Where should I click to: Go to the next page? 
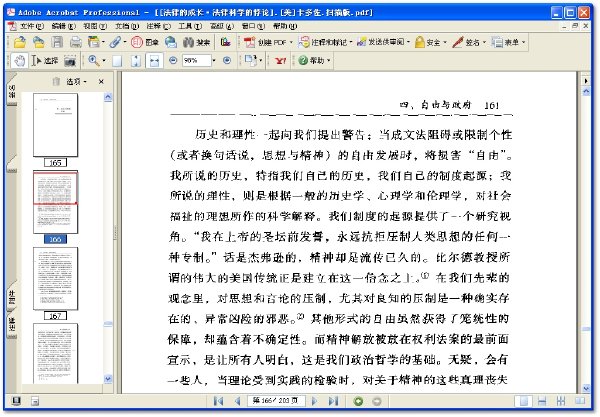314,401
